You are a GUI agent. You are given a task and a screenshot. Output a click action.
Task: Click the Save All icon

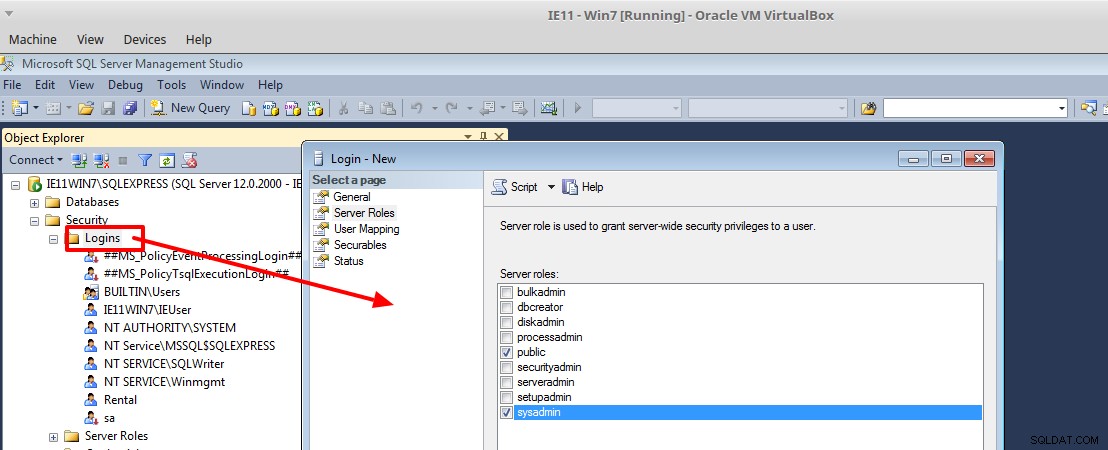[129, 108]
